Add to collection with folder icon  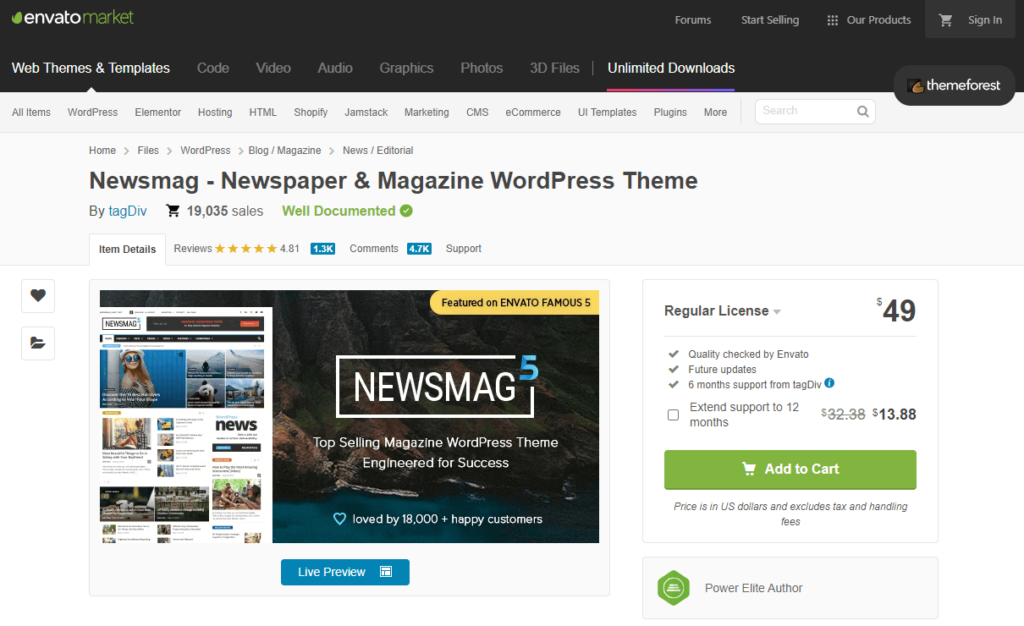tap(38, 343)
